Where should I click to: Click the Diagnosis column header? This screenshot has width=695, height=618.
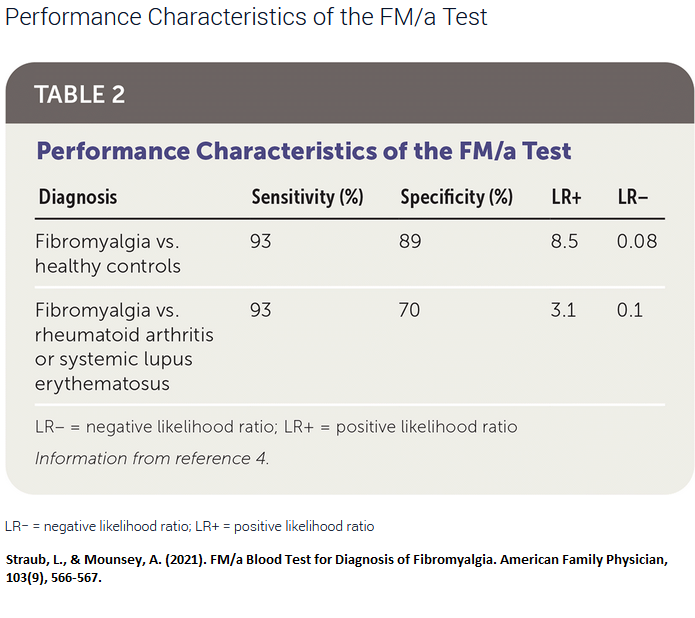(78, 197)
